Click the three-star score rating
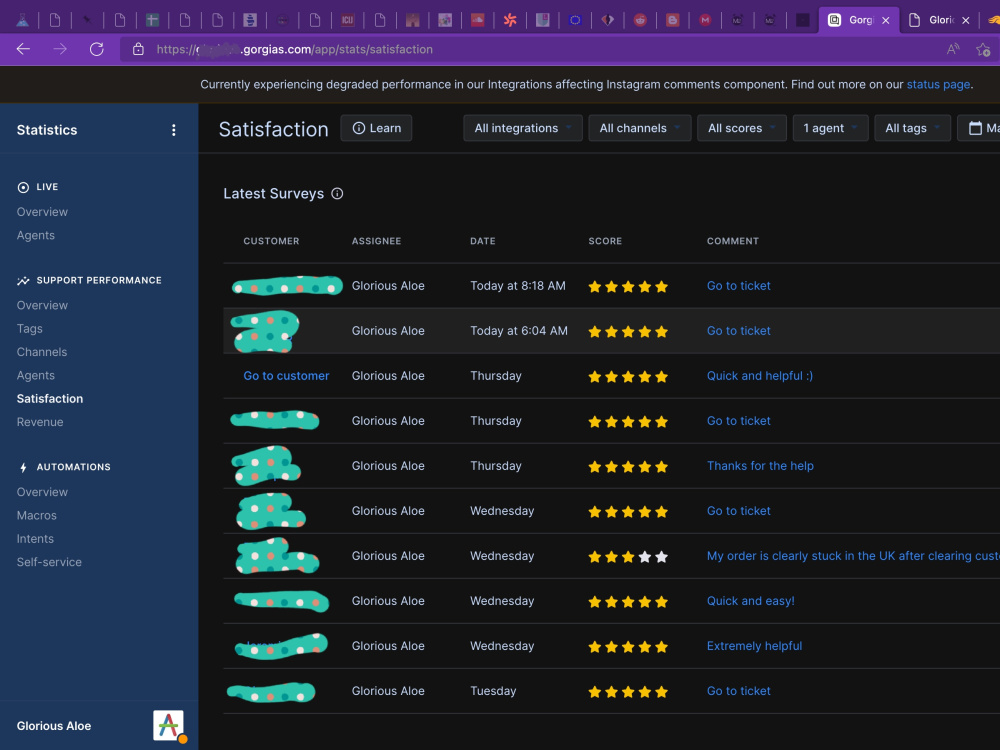The image size is (1000, 750). [628, 557]
